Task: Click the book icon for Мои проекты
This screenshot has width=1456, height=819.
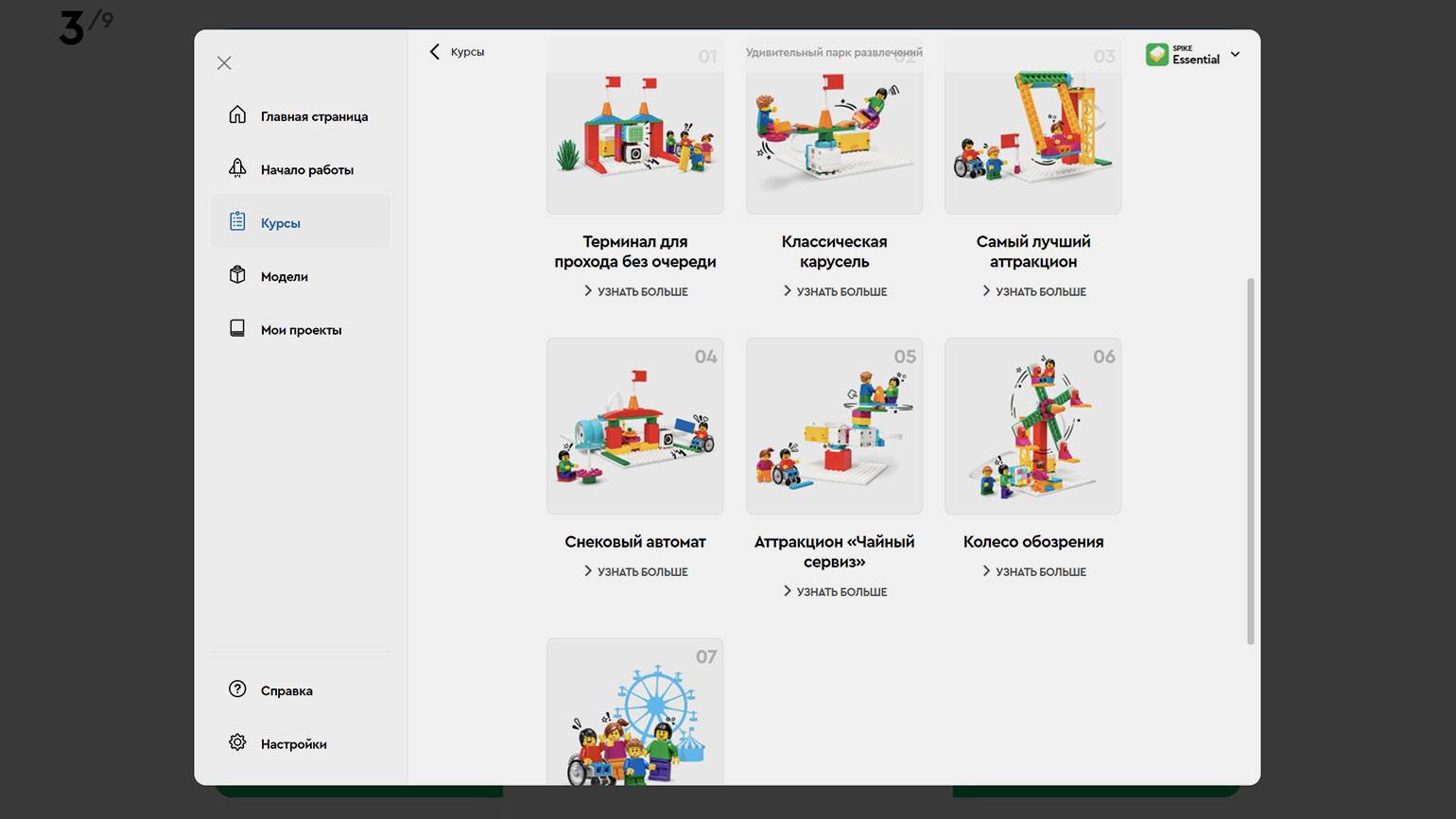Action: click(x=237, y=328)
